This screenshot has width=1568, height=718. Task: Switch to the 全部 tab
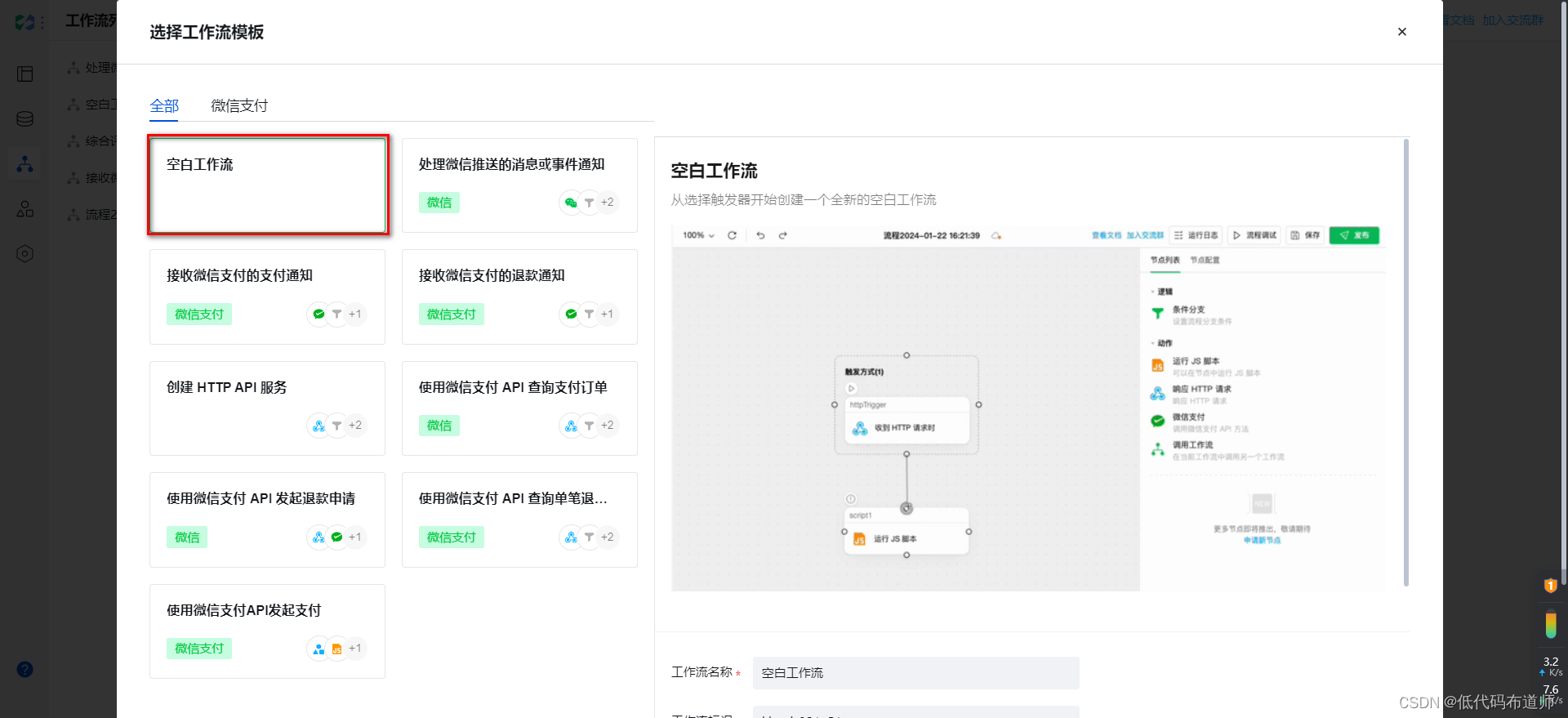pos(164,106)
